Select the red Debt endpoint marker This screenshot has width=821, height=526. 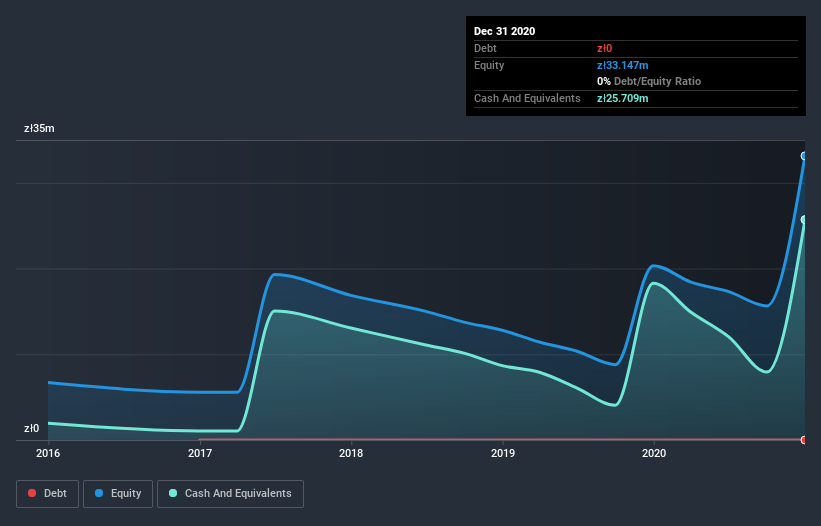coord(804,440)
